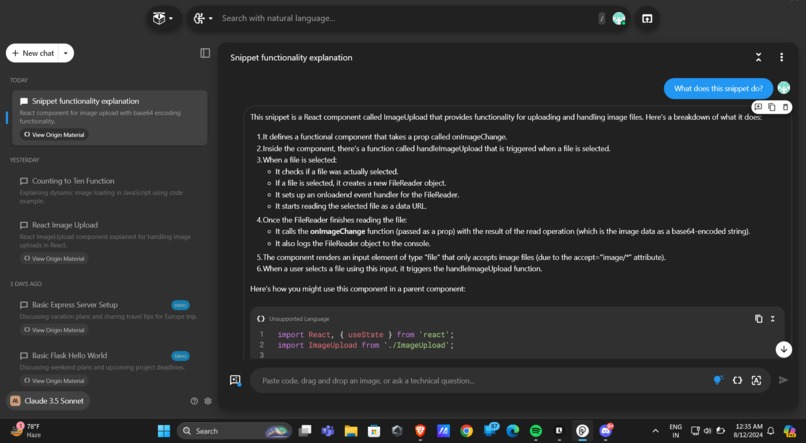Open the three-dot conversation options menu
This screenshot has width=806, height=443.
781,57
